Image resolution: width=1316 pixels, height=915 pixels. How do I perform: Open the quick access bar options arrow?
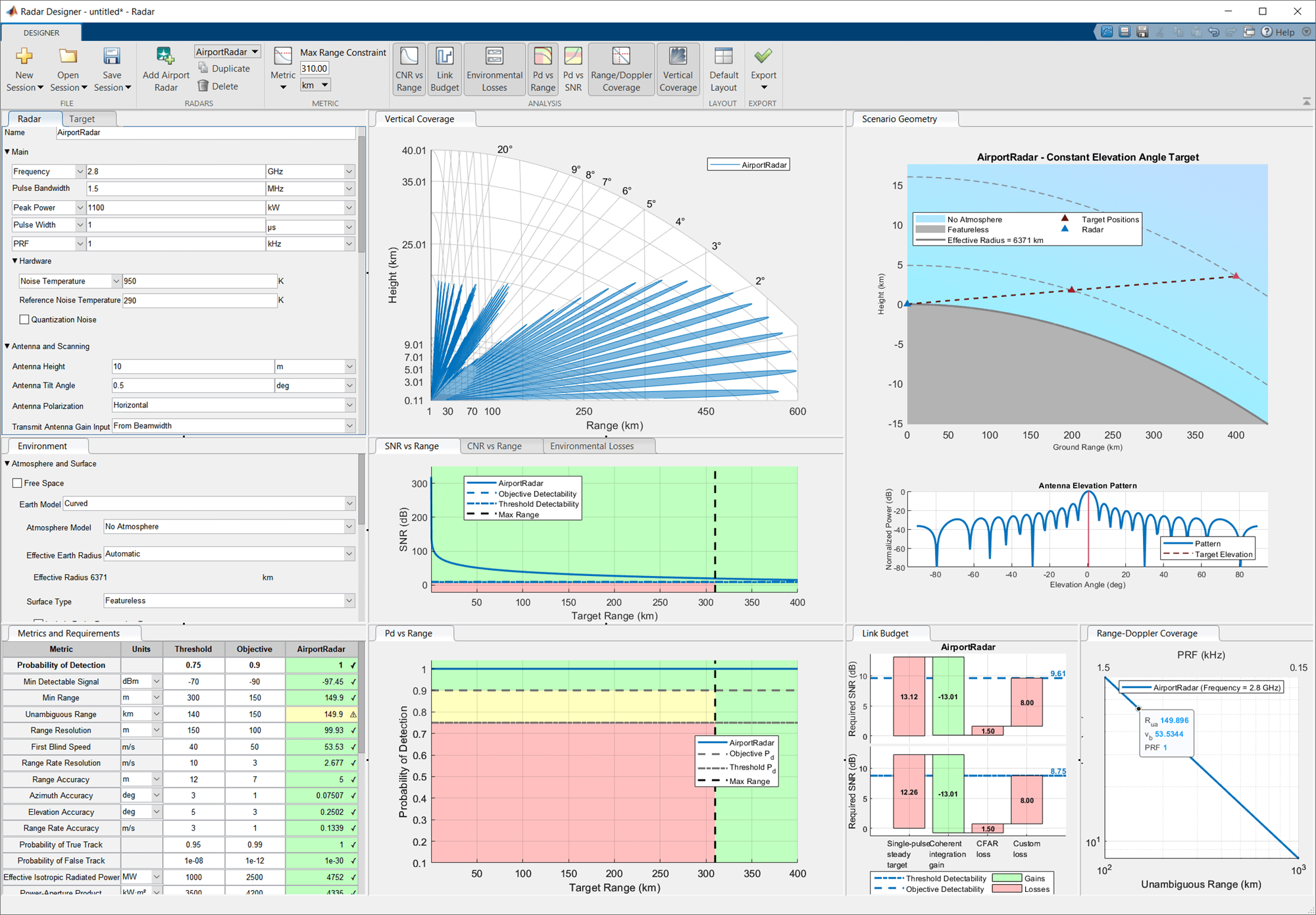click(1306, 32)
